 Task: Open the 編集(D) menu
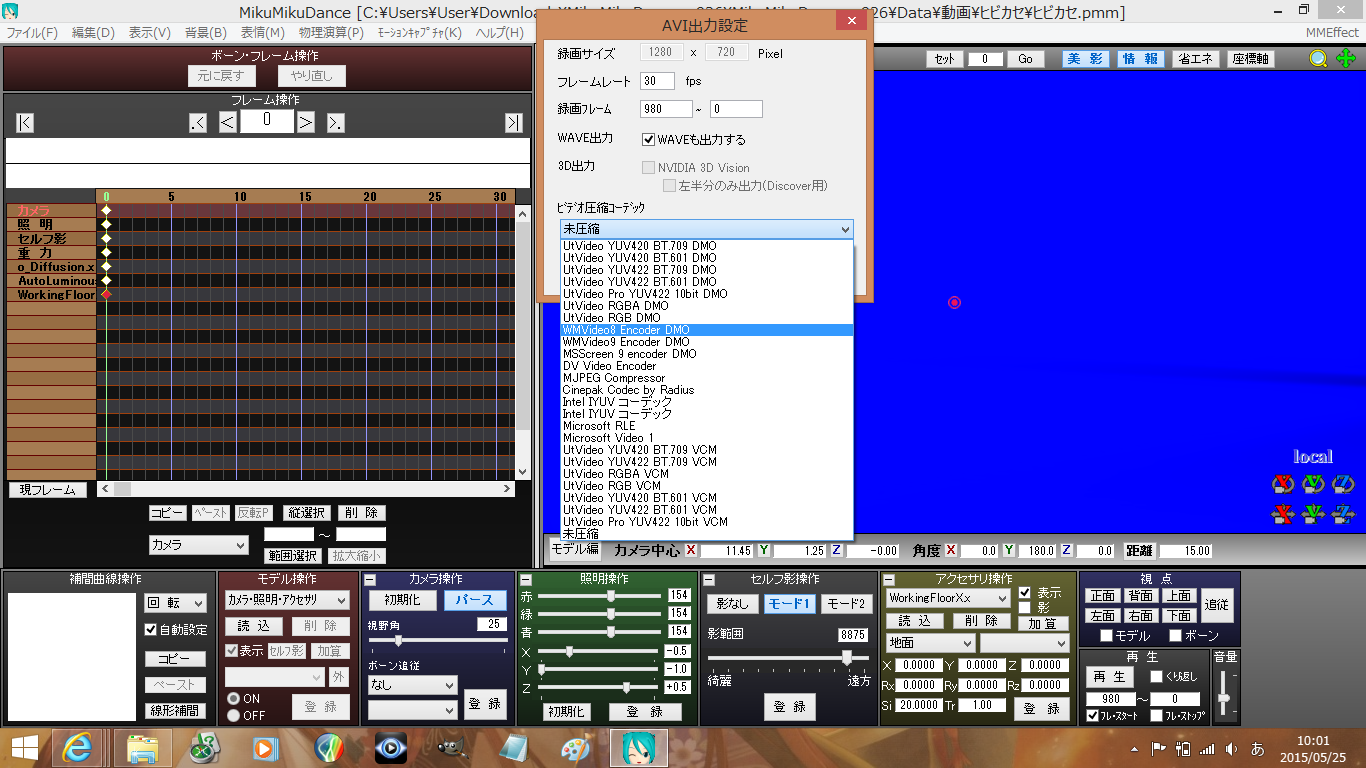pos(93,33)
